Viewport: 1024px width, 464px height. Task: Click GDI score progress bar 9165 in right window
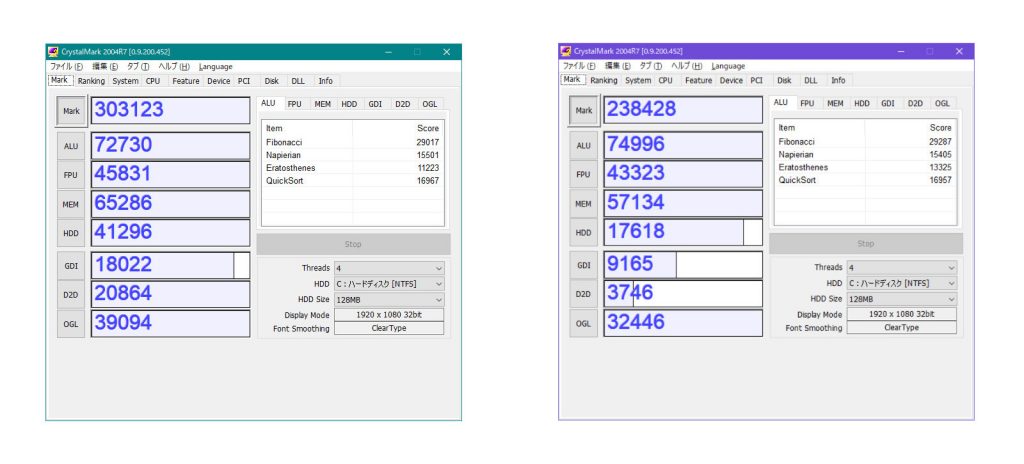pyautogui.click(x=683, y=265)
